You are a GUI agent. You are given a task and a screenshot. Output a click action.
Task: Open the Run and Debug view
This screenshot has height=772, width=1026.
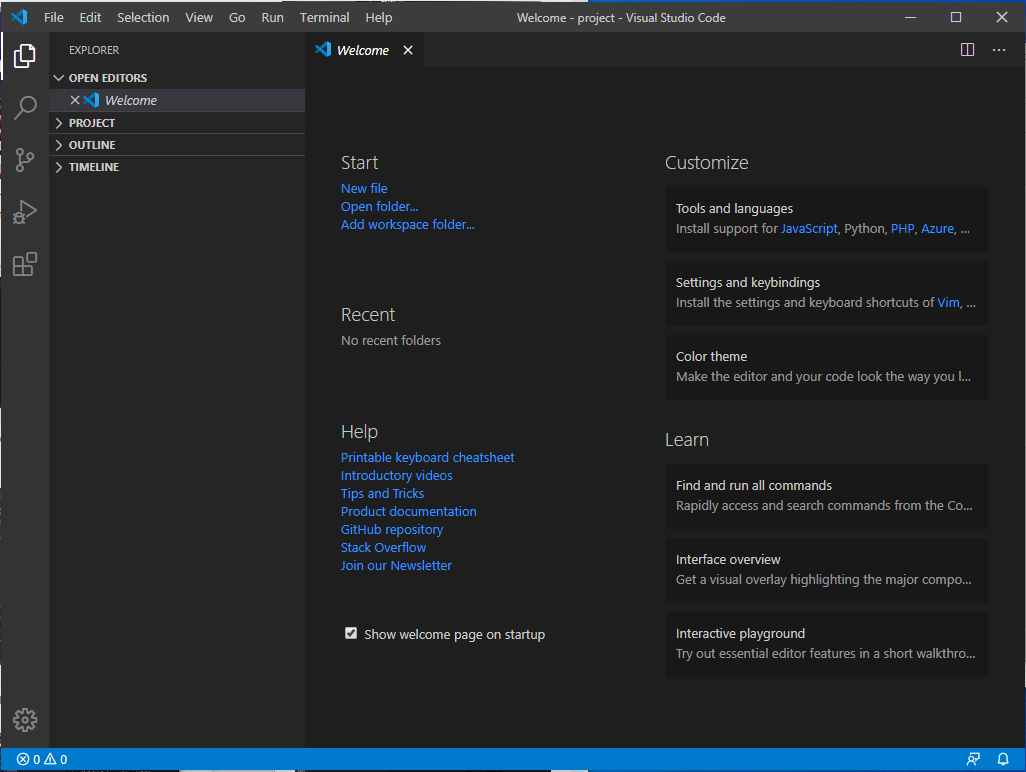click(25, 212)
